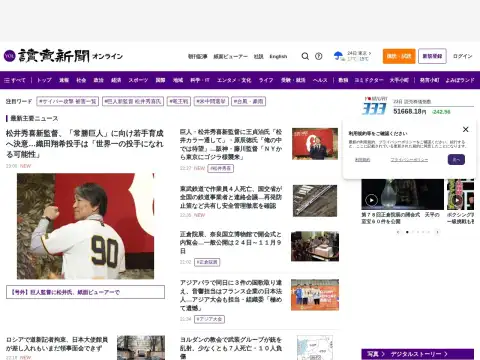Select 政治 in the navigation bar

(x=98, y=80)
